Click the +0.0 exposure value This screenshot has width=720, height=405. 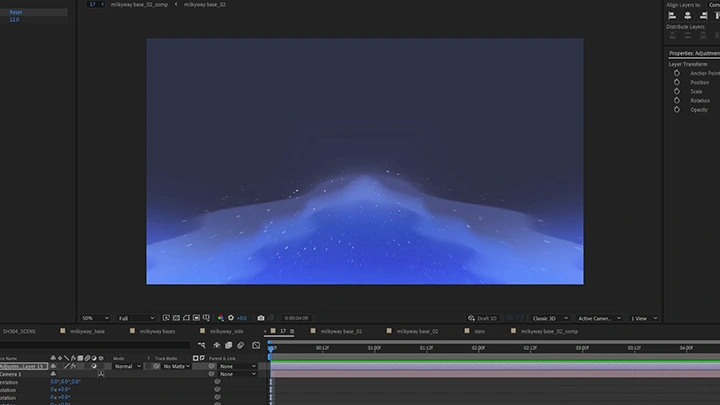point(242,318)
